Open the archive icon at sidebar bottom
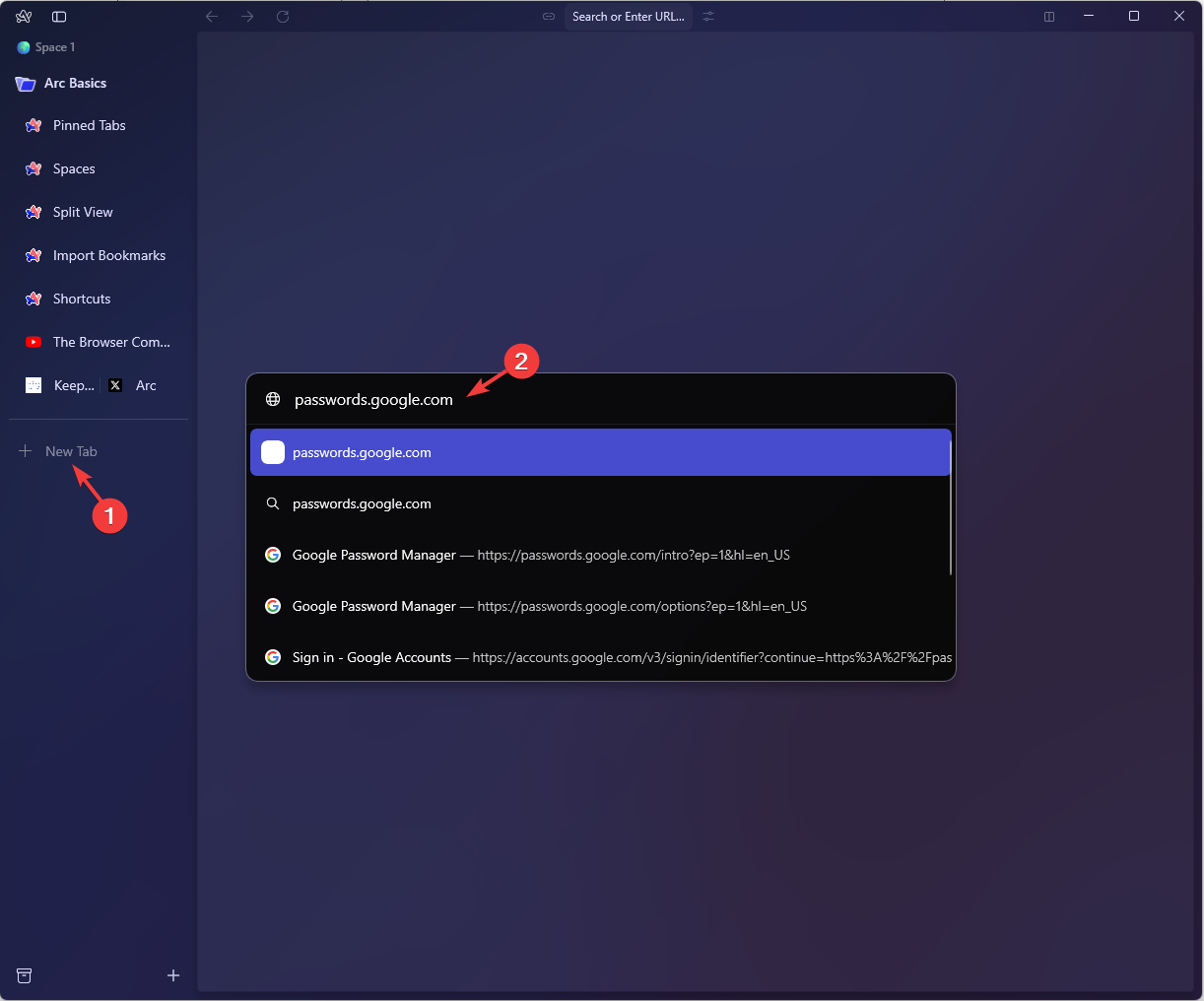1204x1001 pixels. [x=25, y=975]
